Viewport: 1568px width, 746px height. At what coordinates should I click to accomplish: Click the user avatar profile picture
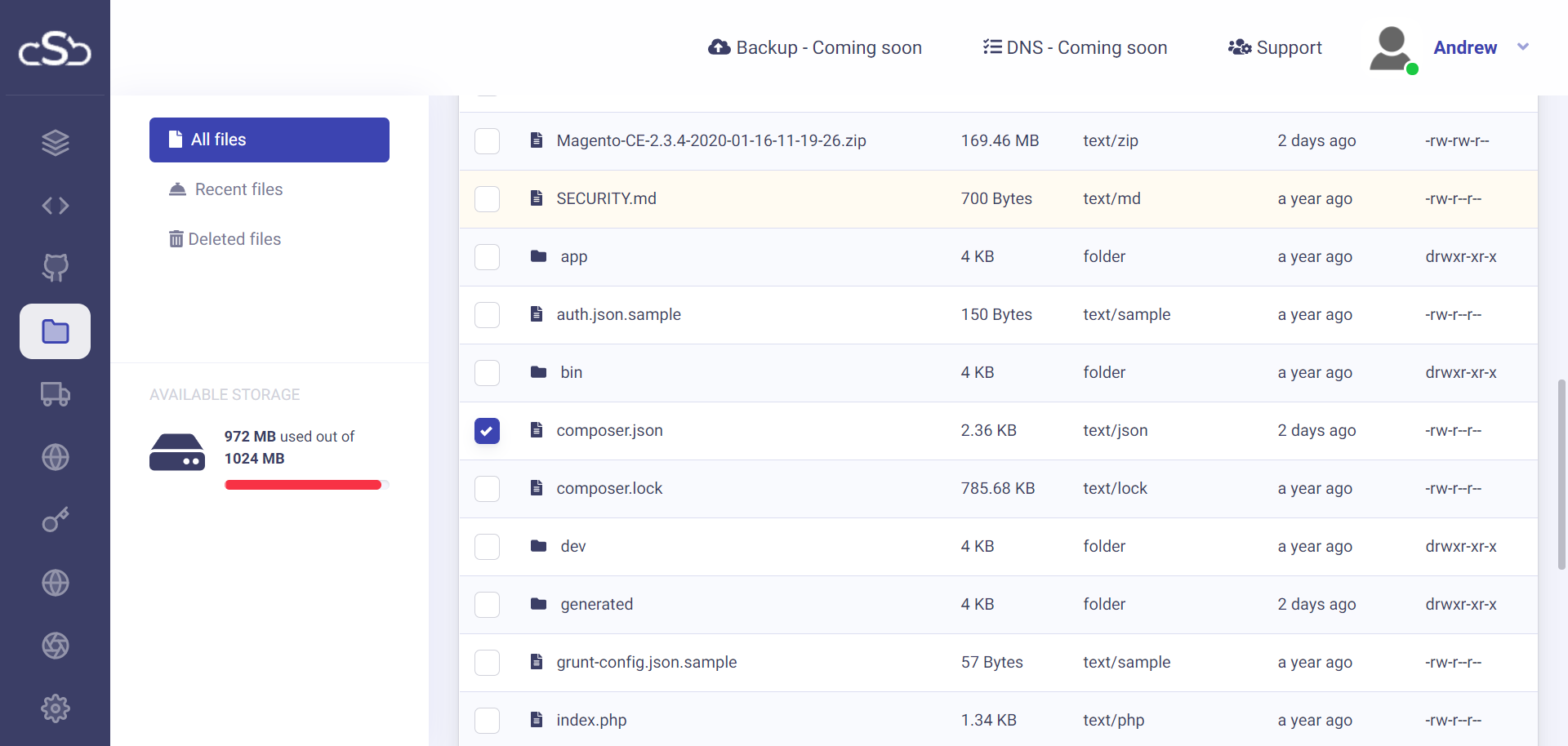tap(1391, 48)
